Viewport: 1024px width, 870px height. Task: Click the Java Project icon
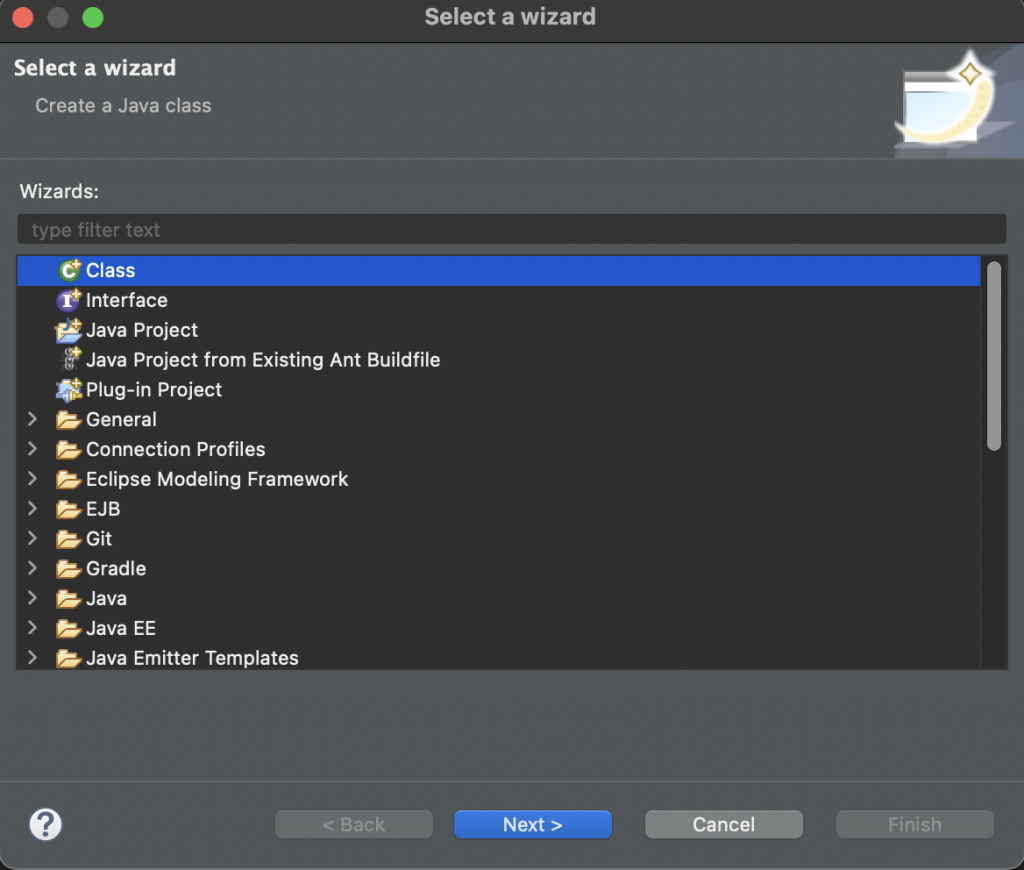(x=69, y=330)
